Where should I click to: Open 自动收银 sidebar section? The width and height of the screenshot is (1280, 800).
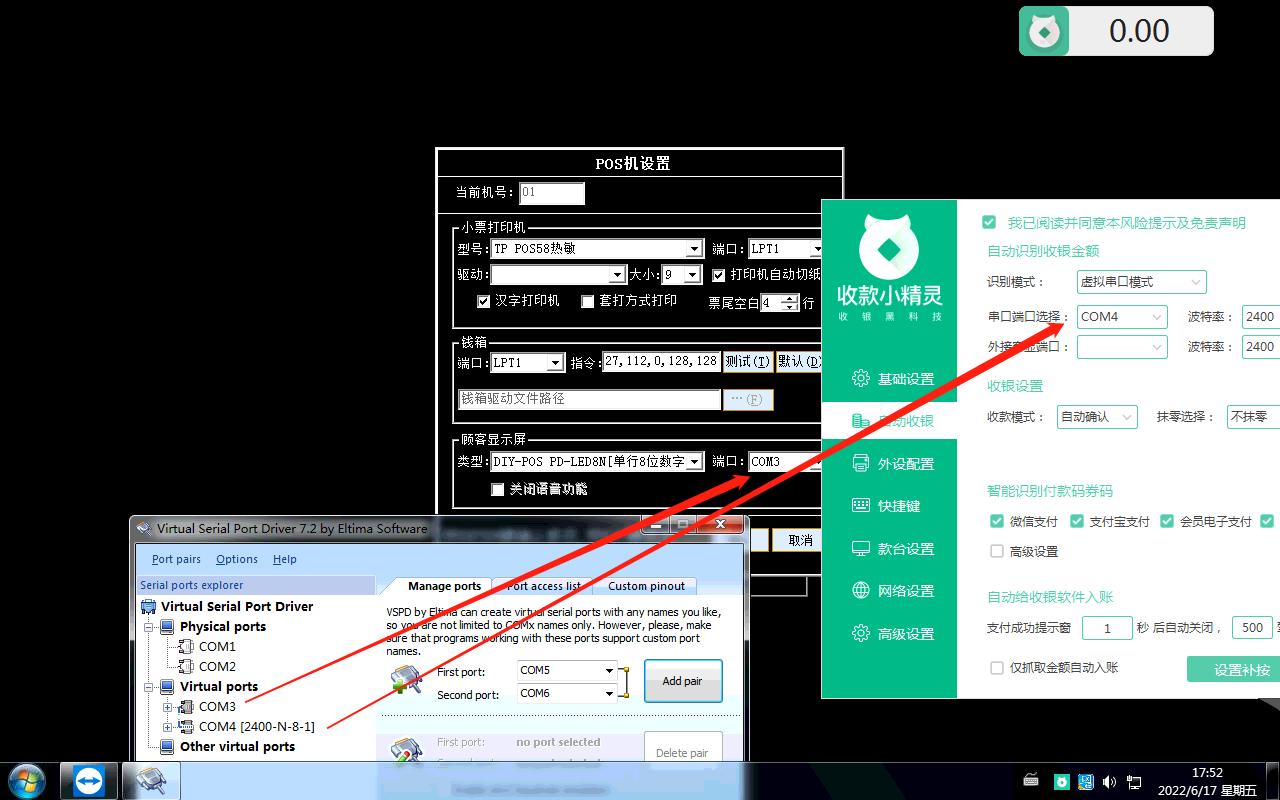(x=889, y=420)
